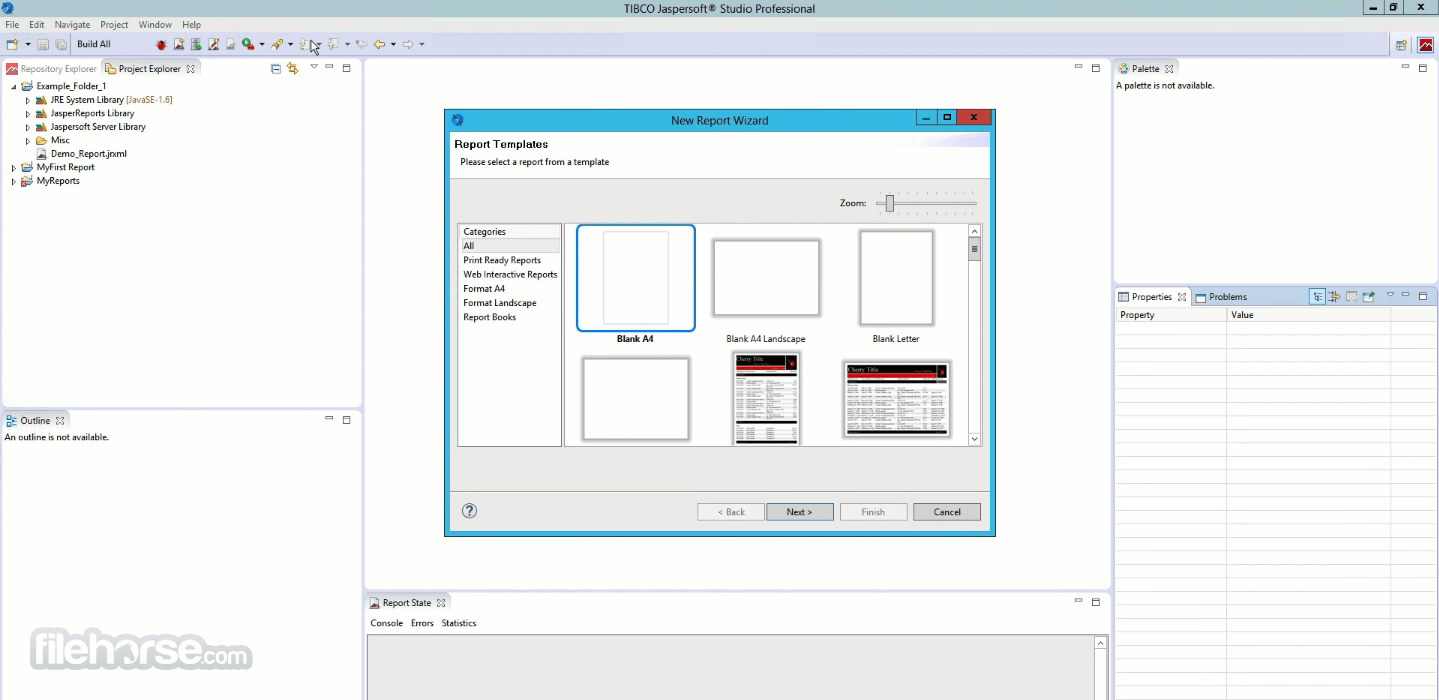Toggle Link with Editor in Project Explorer

(292, 69)
